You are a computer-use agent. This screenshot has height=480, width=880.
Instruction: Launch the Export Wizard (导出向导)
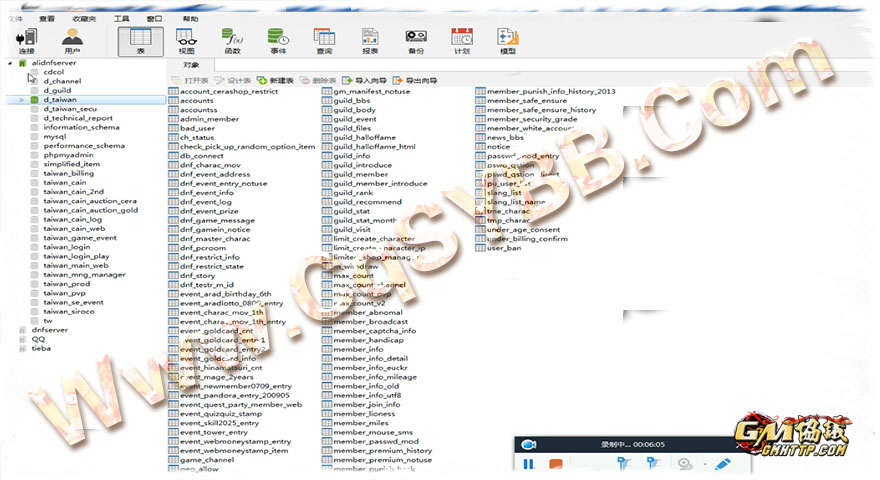coord(415,80)
